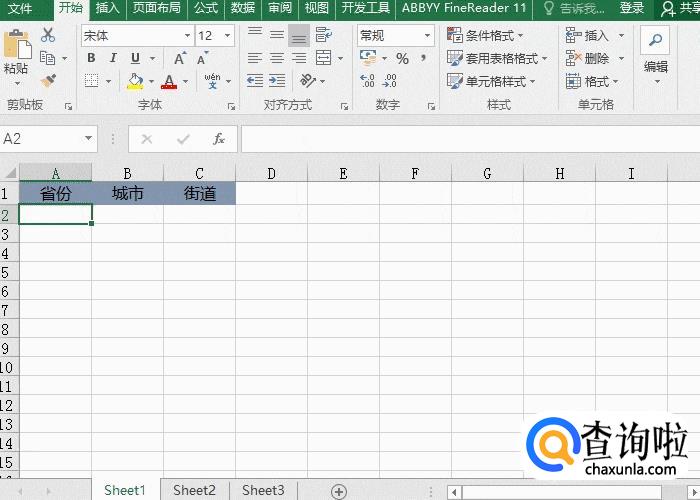Click the Increase Indent icon
The width and height of the screenshot is (700, 500).
point(277,81)
